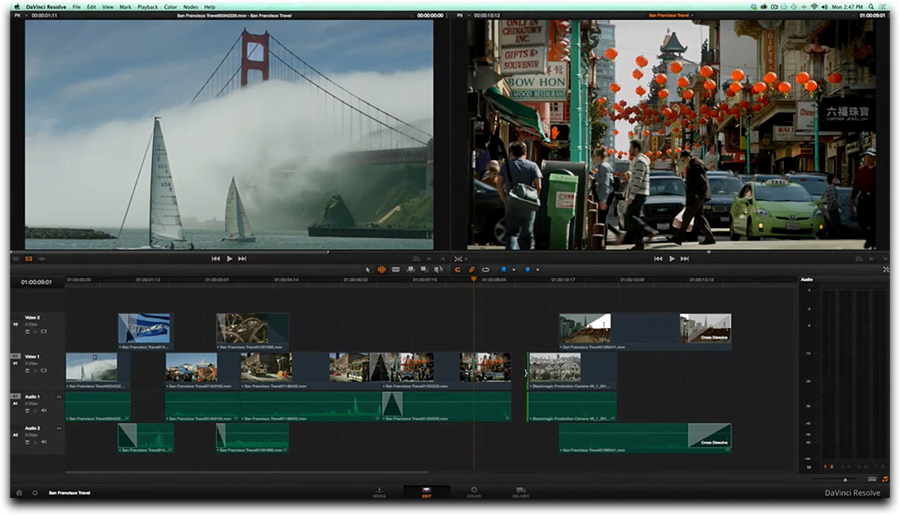Switch to the Deliver page tab
The width and height of the screenshot is (900, 515).
coord(521,493)
